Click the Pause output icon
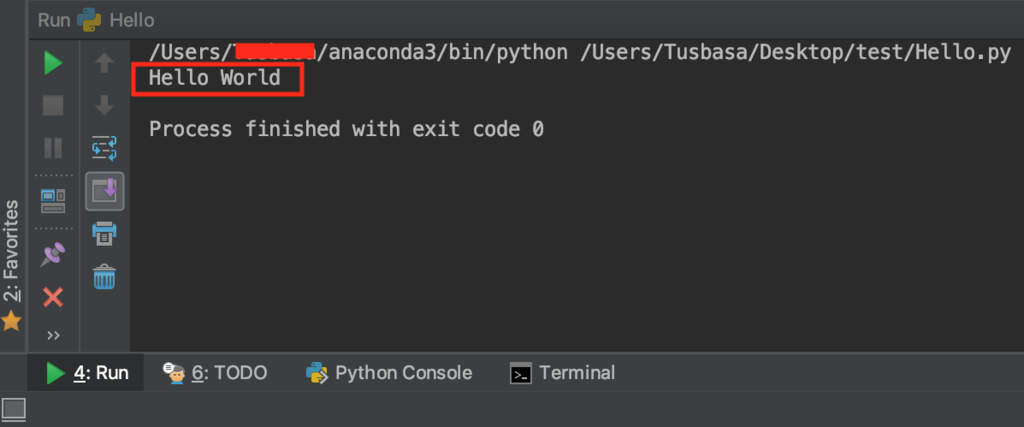This screenshot has width=1024, height=427. 53,148
